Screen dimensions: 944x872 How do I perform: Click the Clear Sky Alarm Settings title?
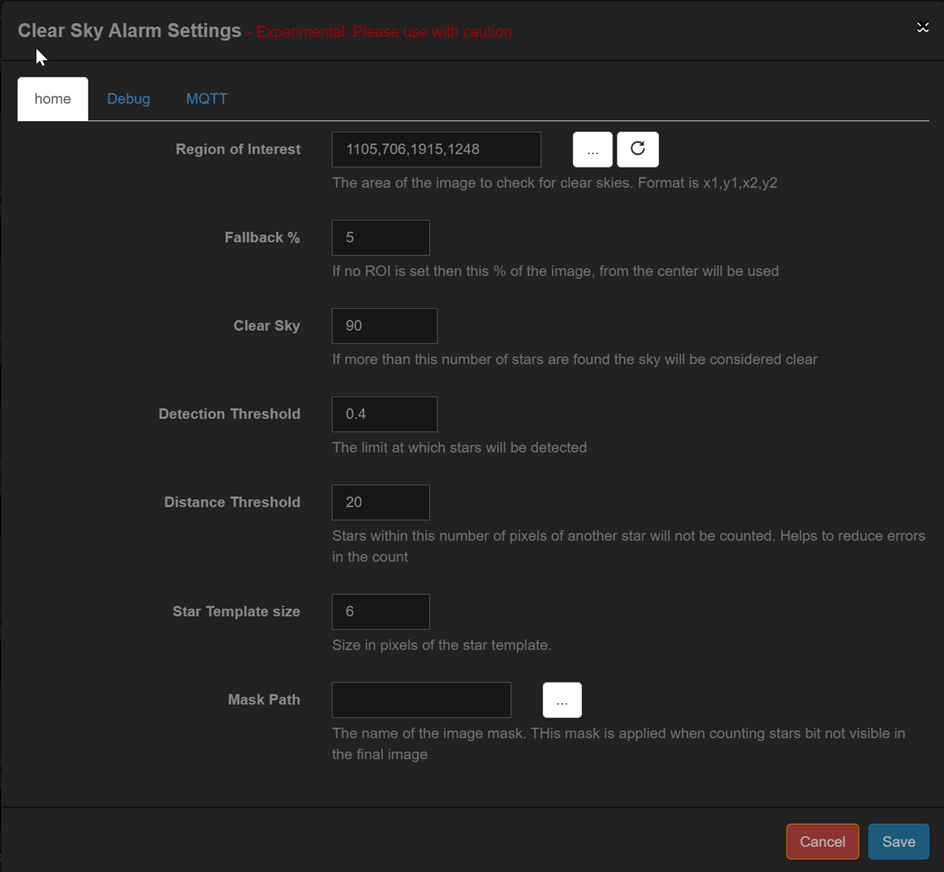point(128,31)
